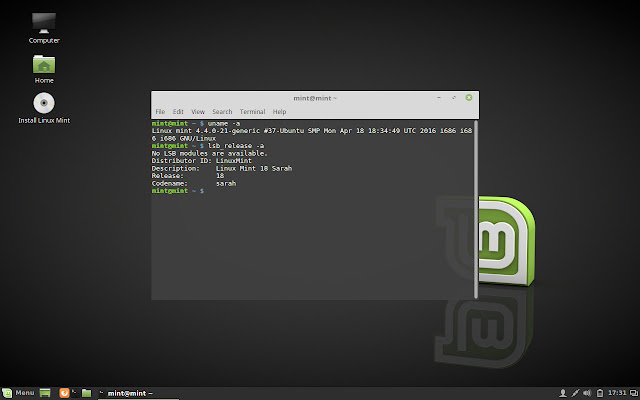
Task: Launch the Terminal panel launcher
Action: coord(75,393)
